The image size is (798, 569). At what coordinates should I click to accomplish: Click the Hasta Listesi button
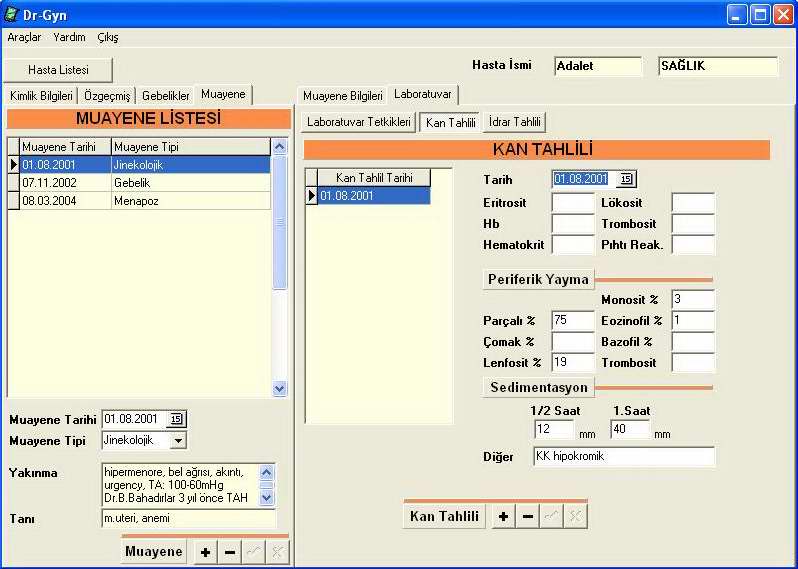click(x=58, y=70)
